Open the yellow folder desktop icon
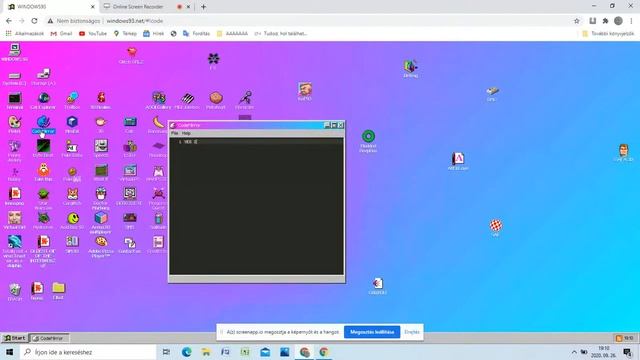Viewport: 640px width, 360px height. coord(58,291)
